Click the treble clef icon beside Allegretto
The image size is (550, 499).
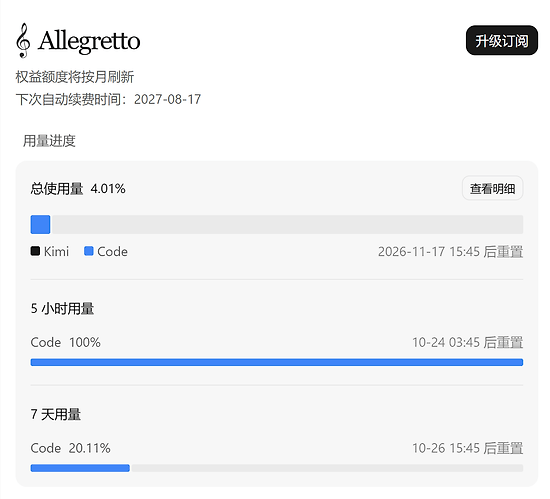click(23, 40)
